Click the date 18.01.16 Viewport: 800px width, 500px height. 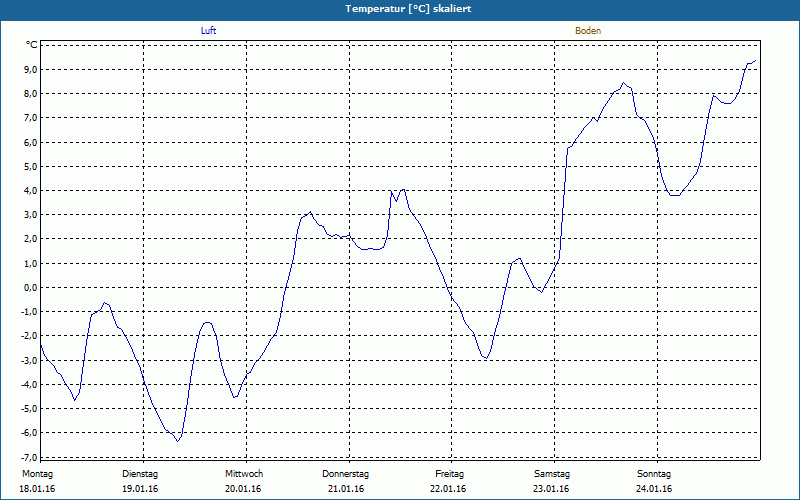click(x=37, y=489)
